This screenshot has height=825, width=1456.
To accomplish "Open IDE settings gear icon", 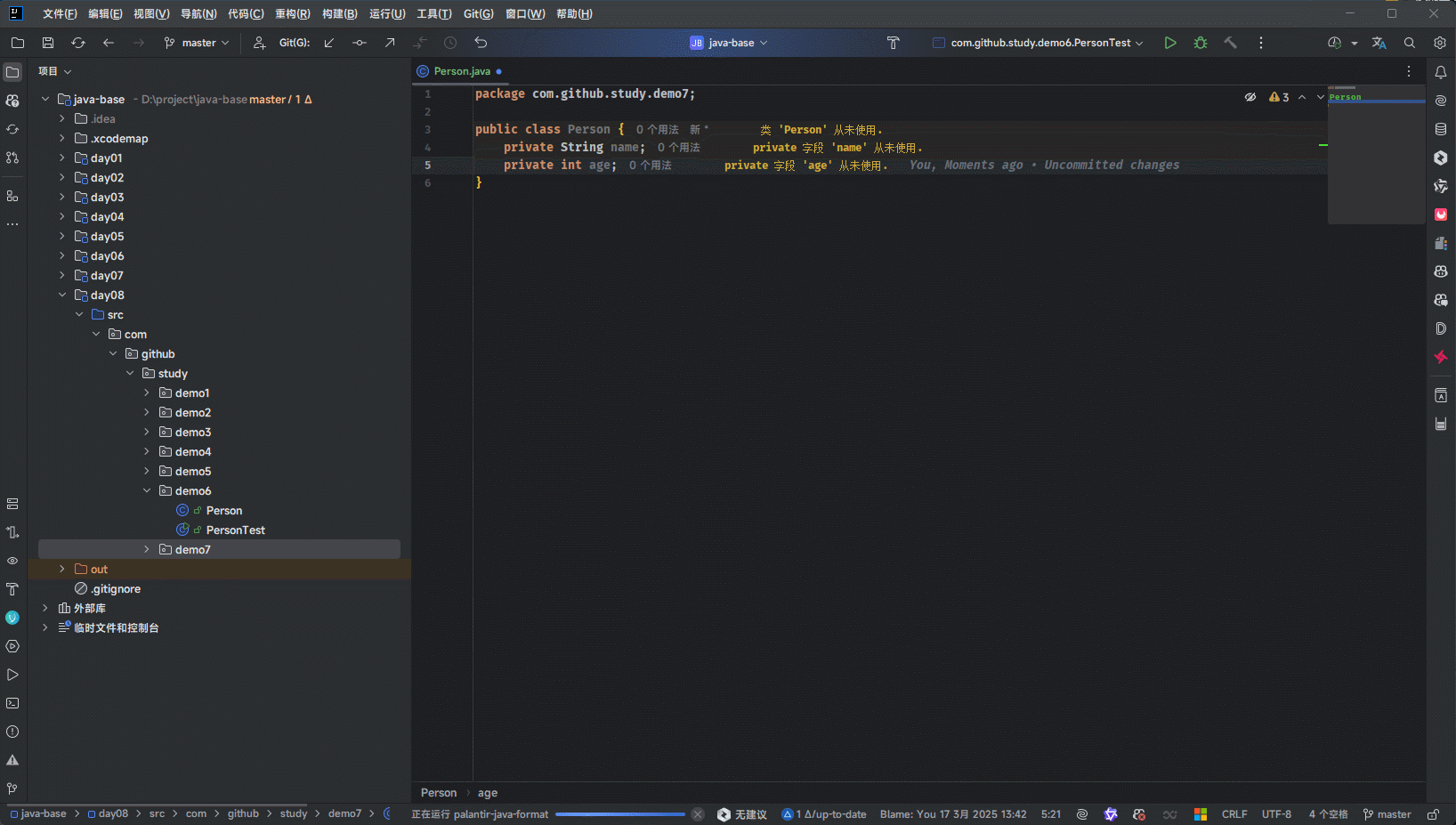I will point(1440,43).
